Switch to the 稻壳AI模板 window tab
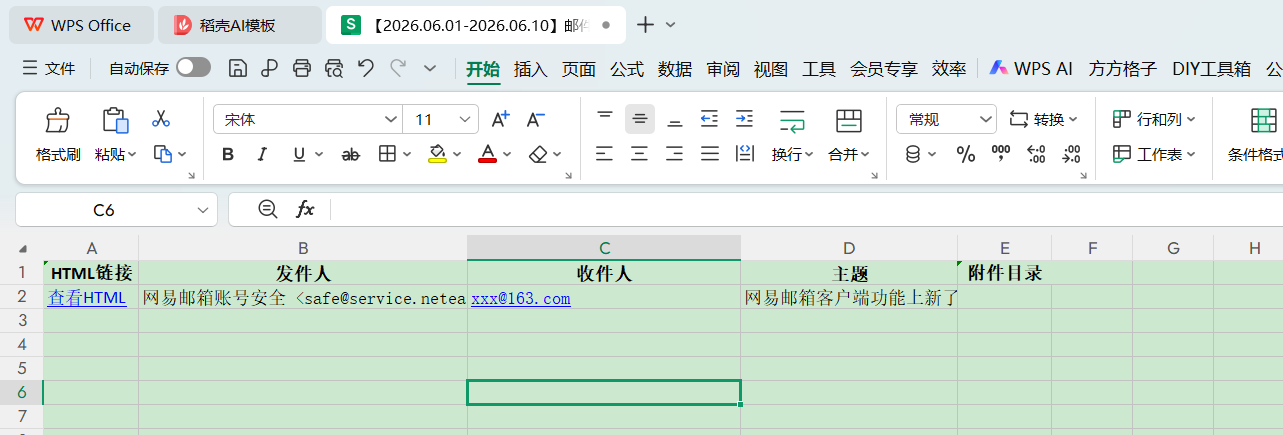This screenshot has height=435, width=1283. point(240,25)
